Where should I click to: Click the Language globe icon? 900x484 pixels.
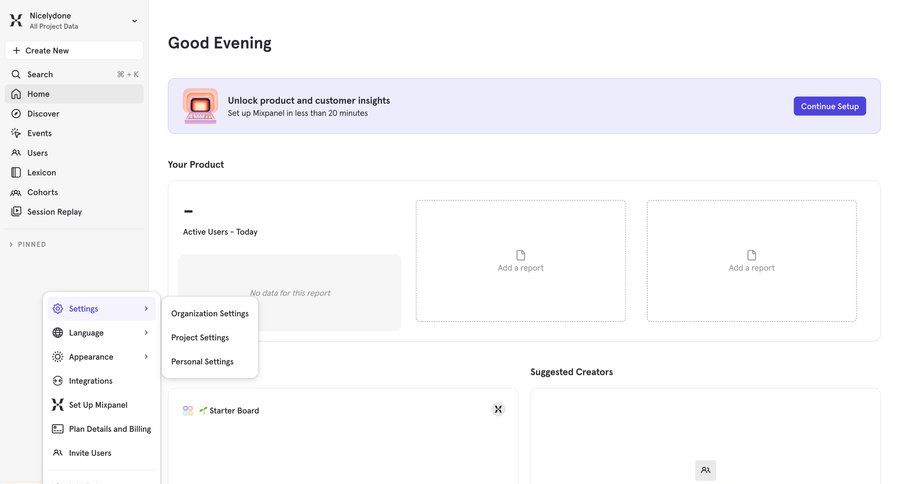tap(57, 332)
